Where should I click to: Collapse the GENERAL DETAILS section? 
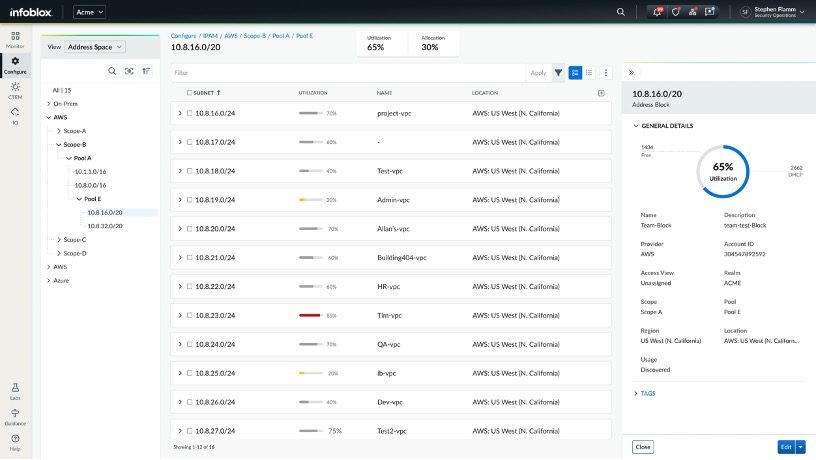click(x=636, y=126)
